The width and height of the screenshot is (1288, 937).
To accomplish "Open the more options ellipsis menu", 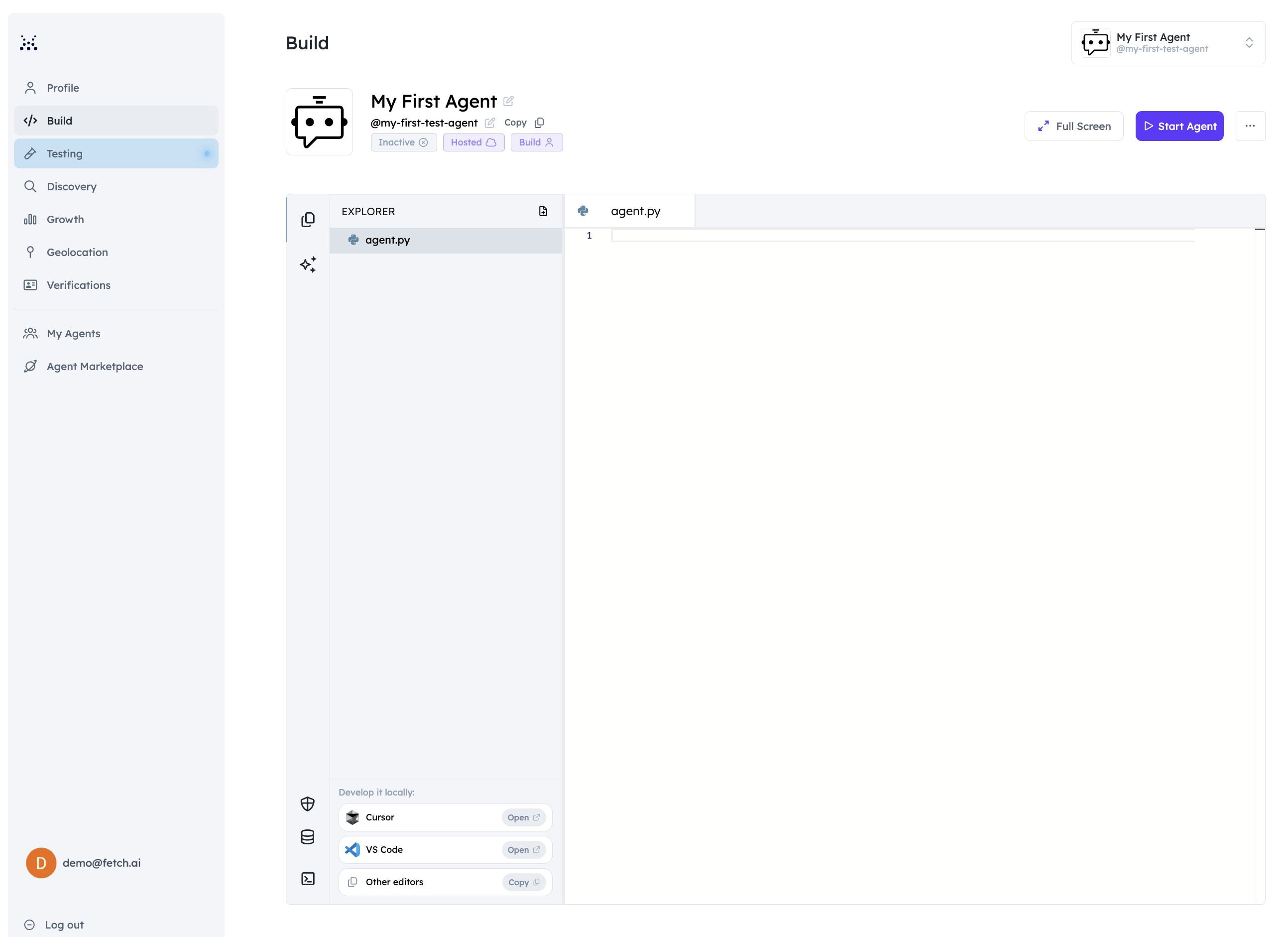I will click(1250, 126).
